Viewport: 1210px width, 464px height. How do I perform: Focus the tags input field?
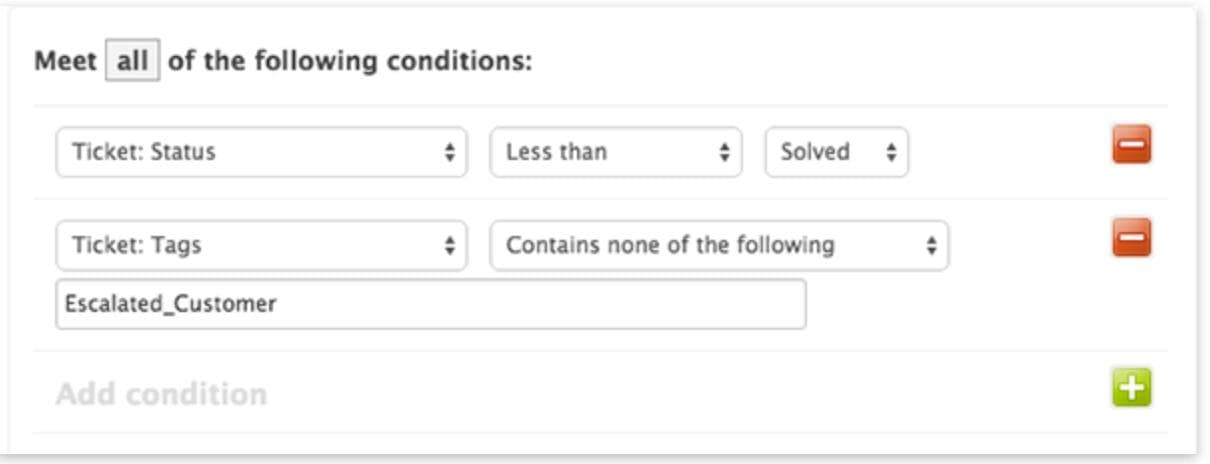coord(430,304)
